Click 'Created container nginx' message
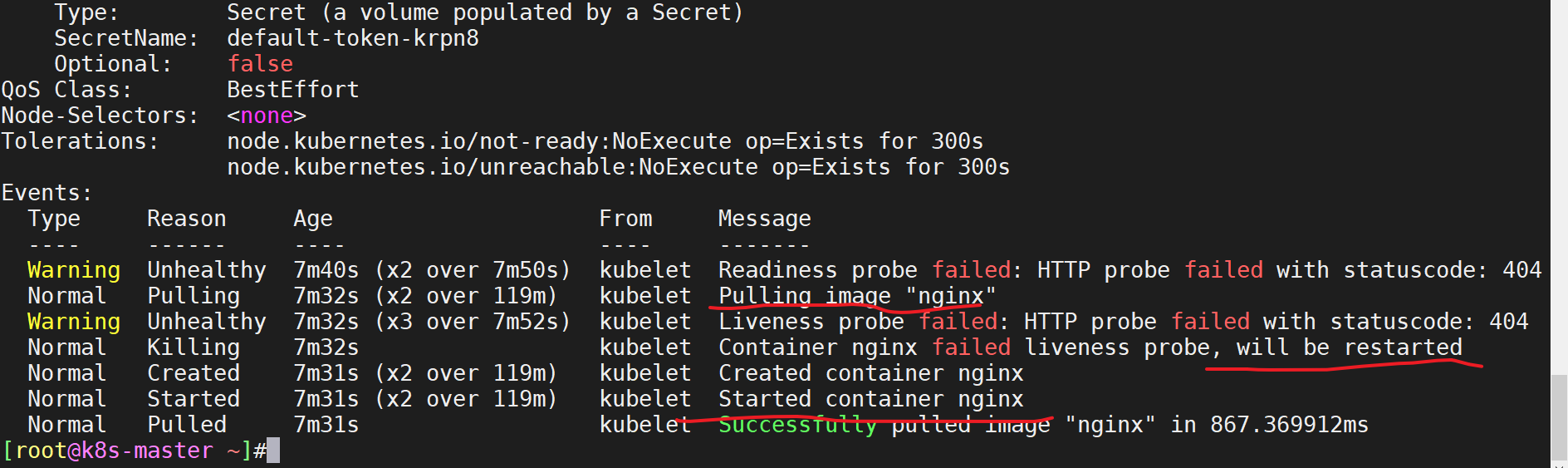Image resolution: width=1568 pixels, height=468 pixels. [x=871, y=373]
